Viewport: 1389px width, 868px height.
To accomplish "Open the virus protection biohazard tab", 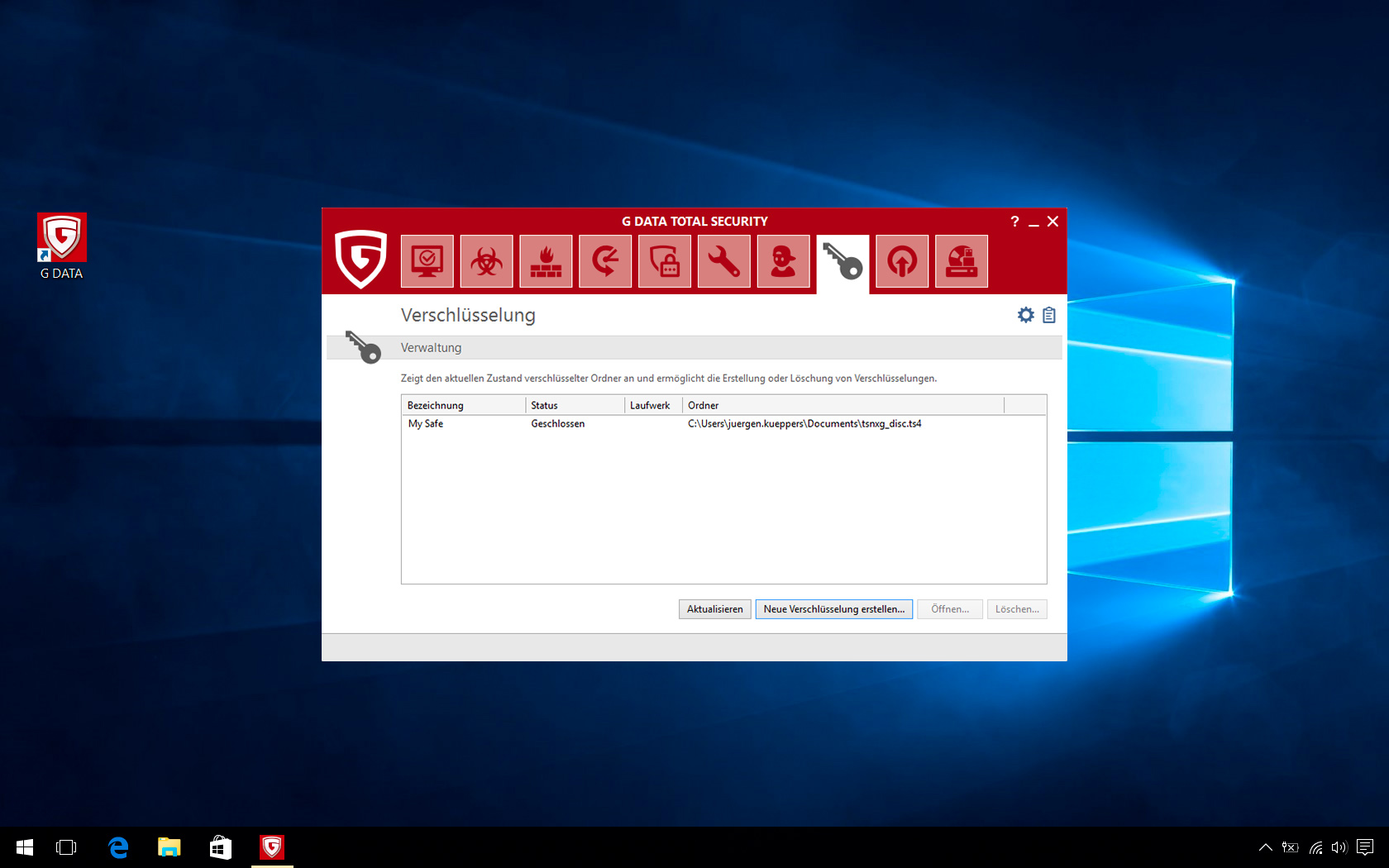I will (486, 261).
